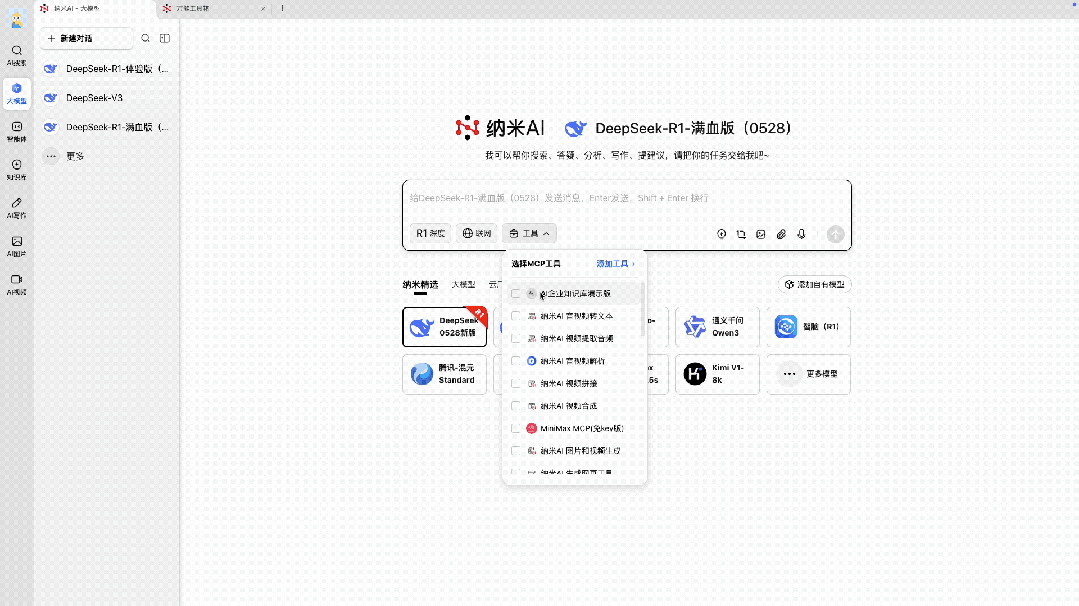Check the 纳米AI 视频提取音频 tool
Viewport: 1079px width, 606px height.
[515, 338]
